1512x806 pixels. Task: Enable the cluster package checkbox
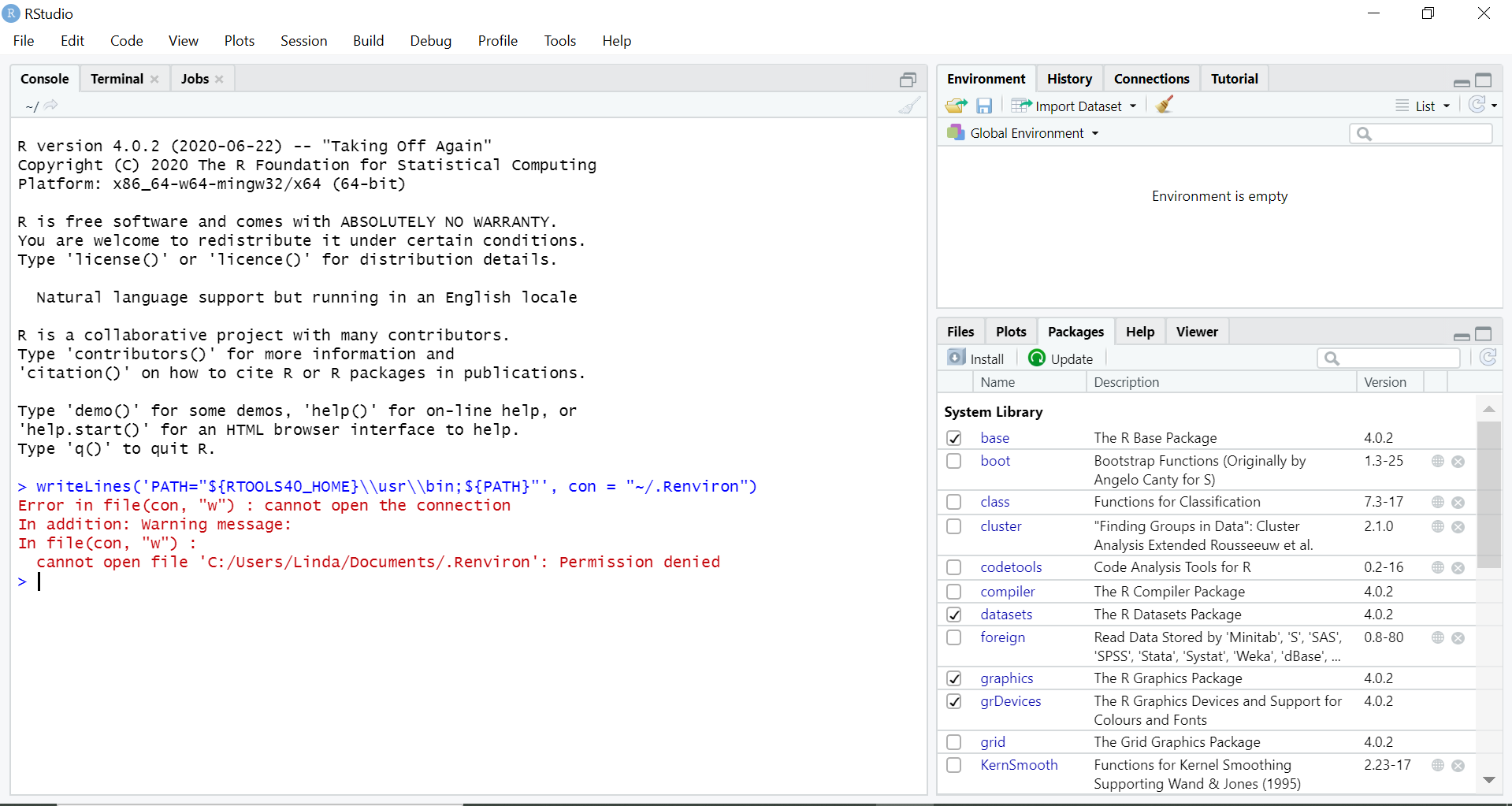(954, 526)
